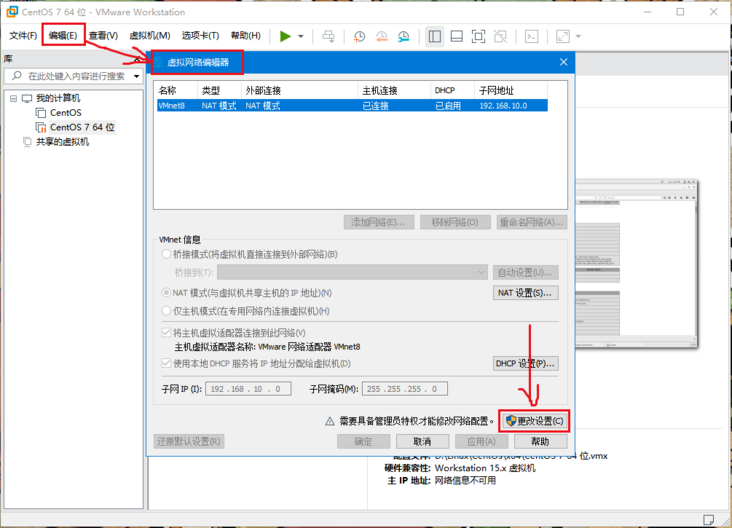
Task: Open the 编辑(E) menu
Action: [x=63, y=35]
